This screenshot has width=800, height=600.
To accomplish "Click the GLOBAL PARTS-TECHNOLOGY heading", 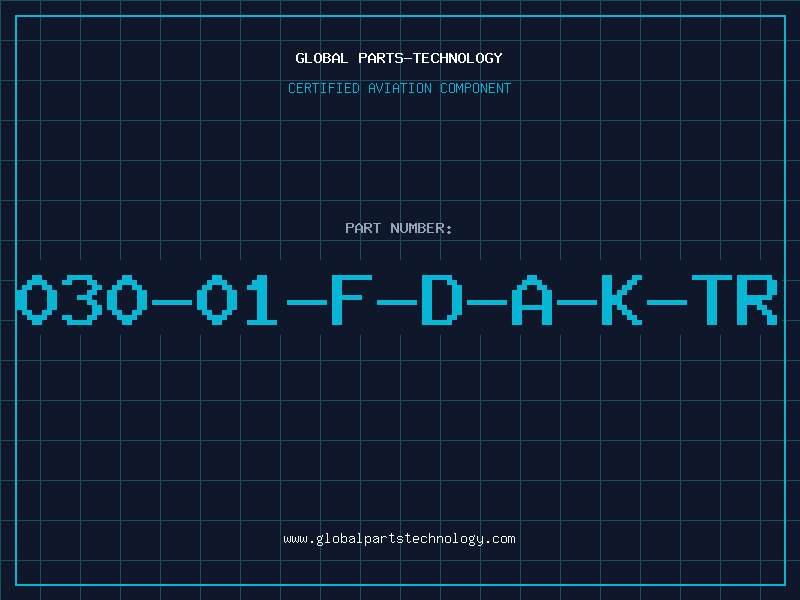I will coord(399,58).
